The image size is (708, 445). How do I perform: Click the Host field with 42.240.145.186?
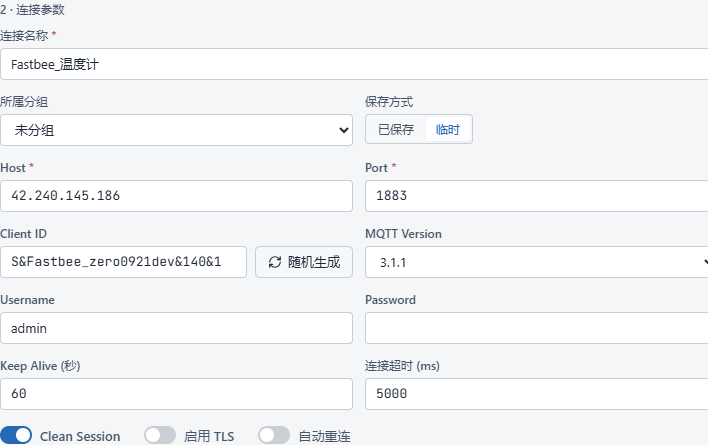point(176,196)
